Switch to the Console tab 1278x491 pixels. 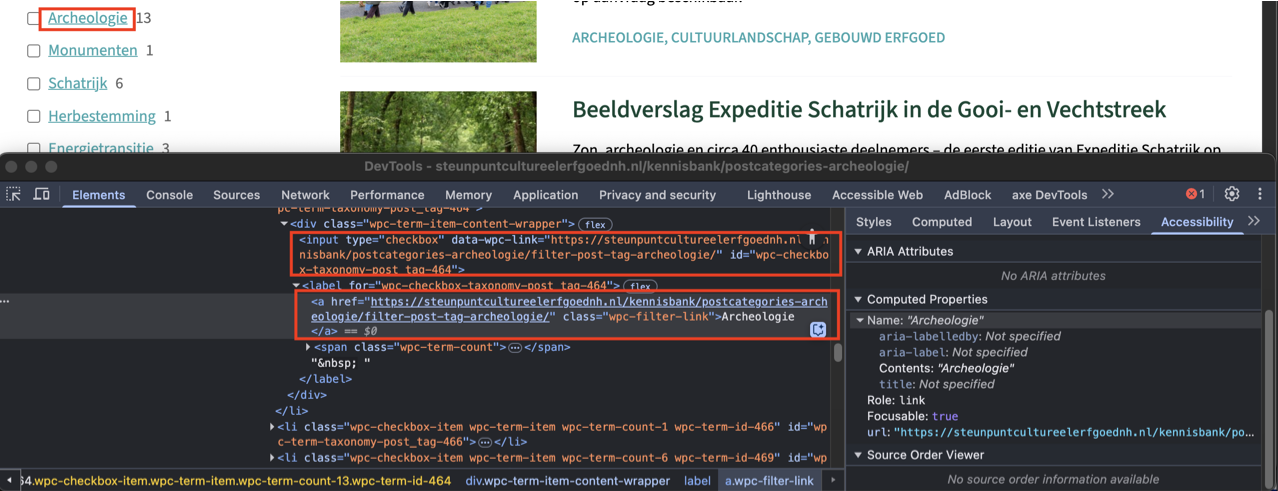(x=169, y=195)
